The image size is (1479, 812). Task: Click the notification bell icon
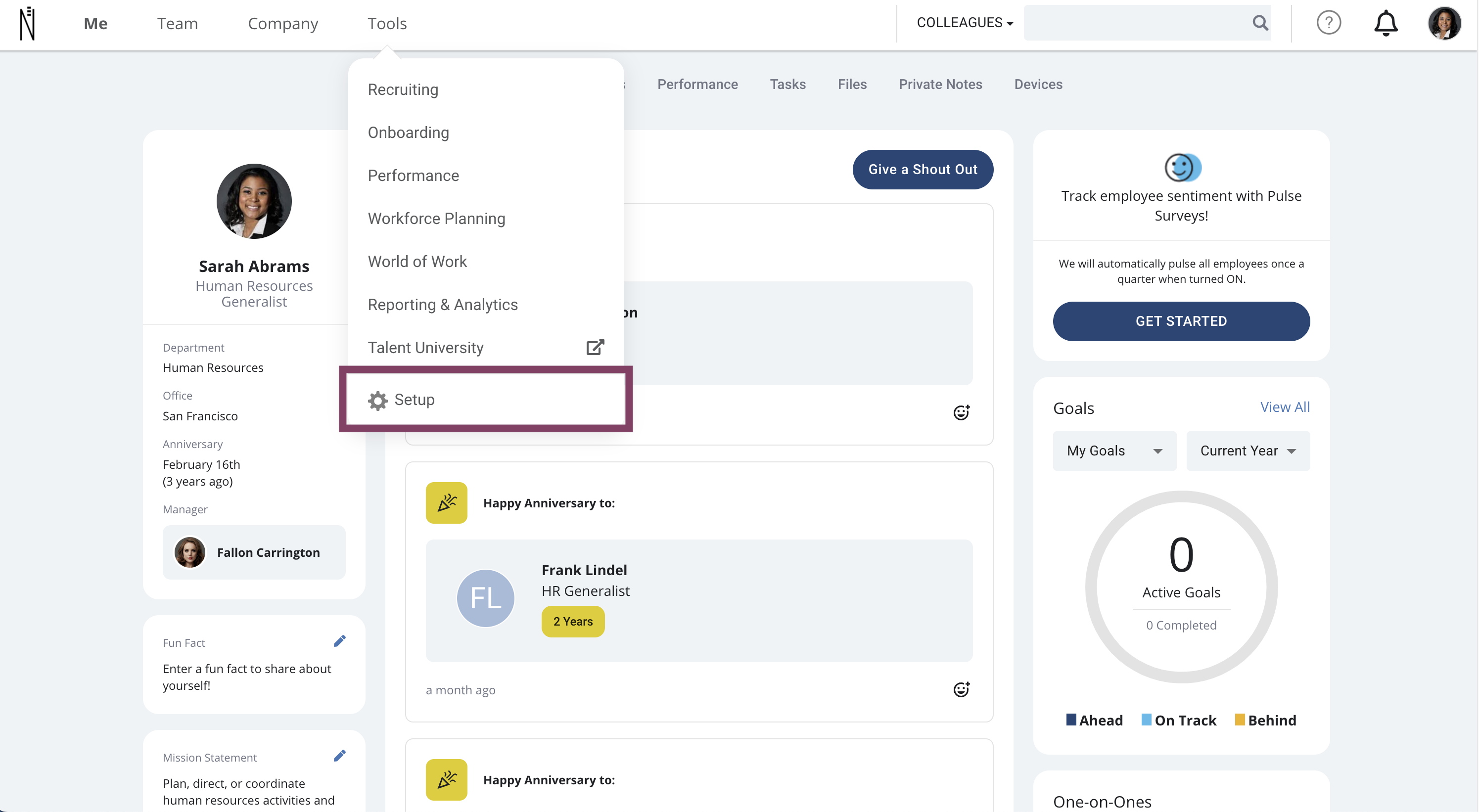tap(1385, 23)
